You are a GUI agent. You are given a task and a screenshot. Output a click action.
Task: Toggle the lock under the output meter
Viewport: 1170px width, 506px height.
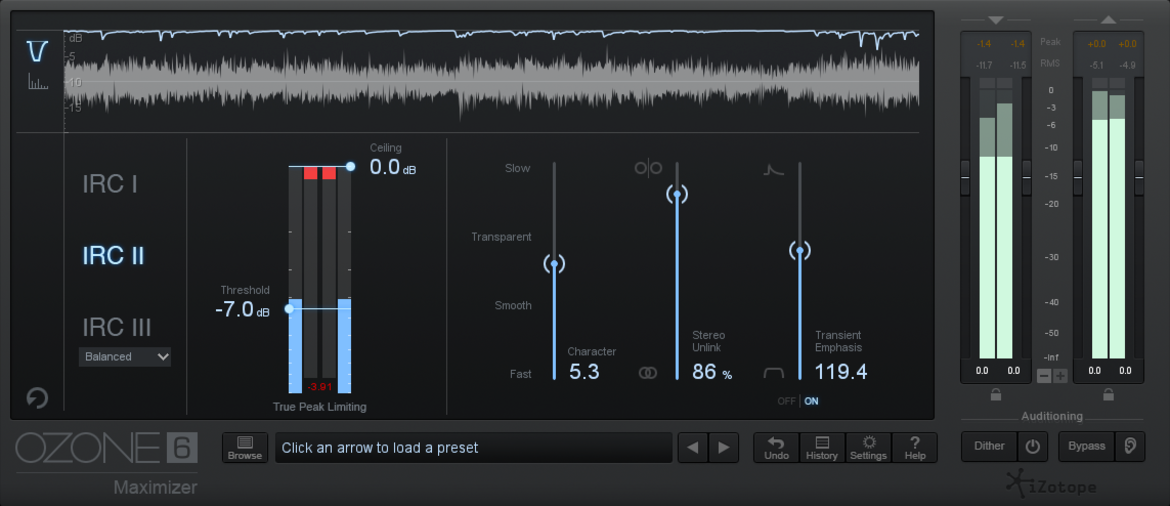tap(1108, 395)
